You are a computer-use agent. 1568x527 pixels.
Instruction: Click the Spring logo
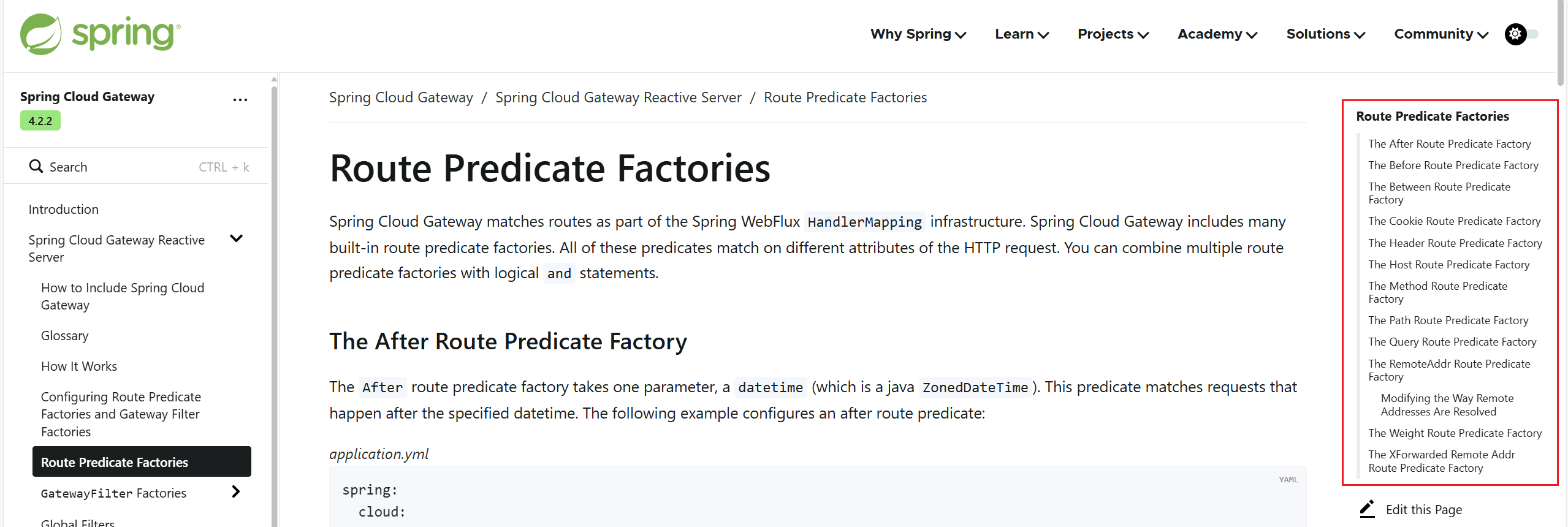coord(101,34)
